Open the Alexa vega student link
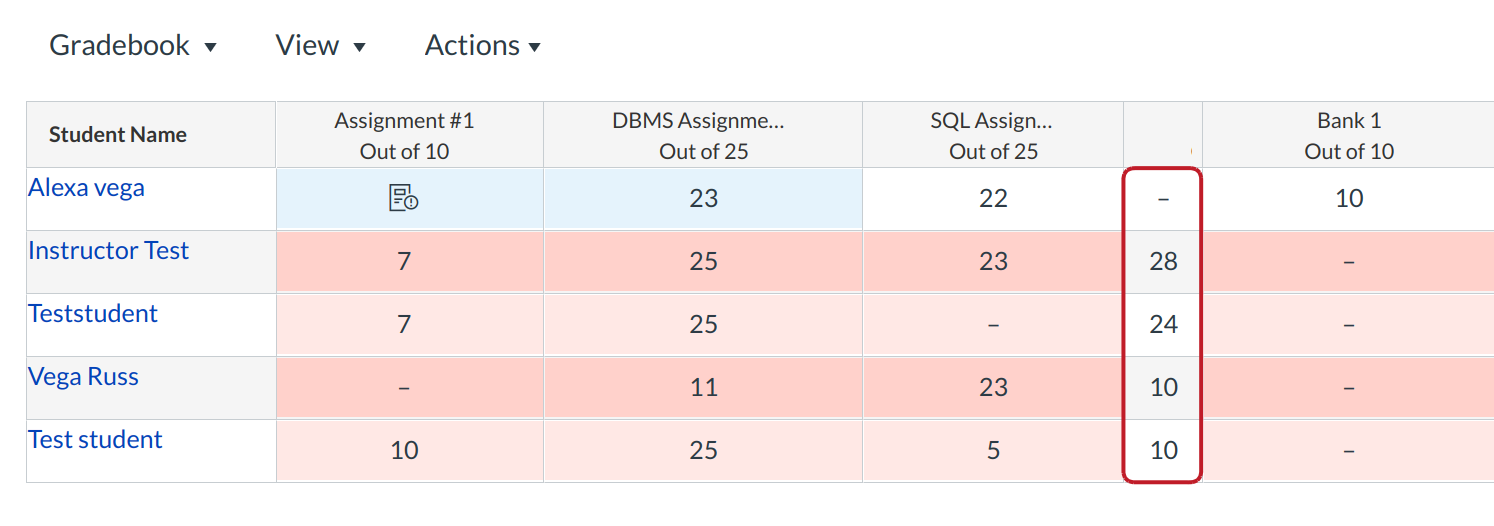 pyautogui.click(x=86, y=188)
